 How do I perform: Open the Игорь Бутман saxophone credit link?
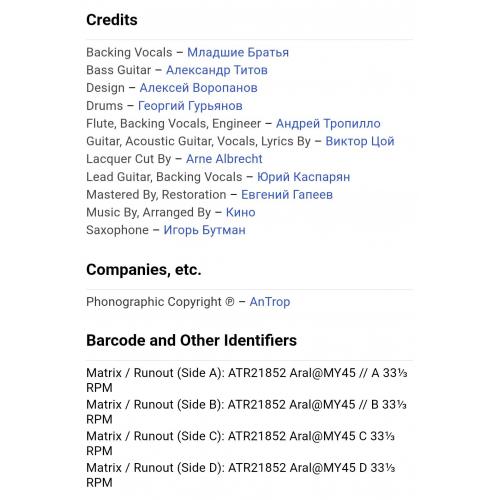click(x=204, y=230)
